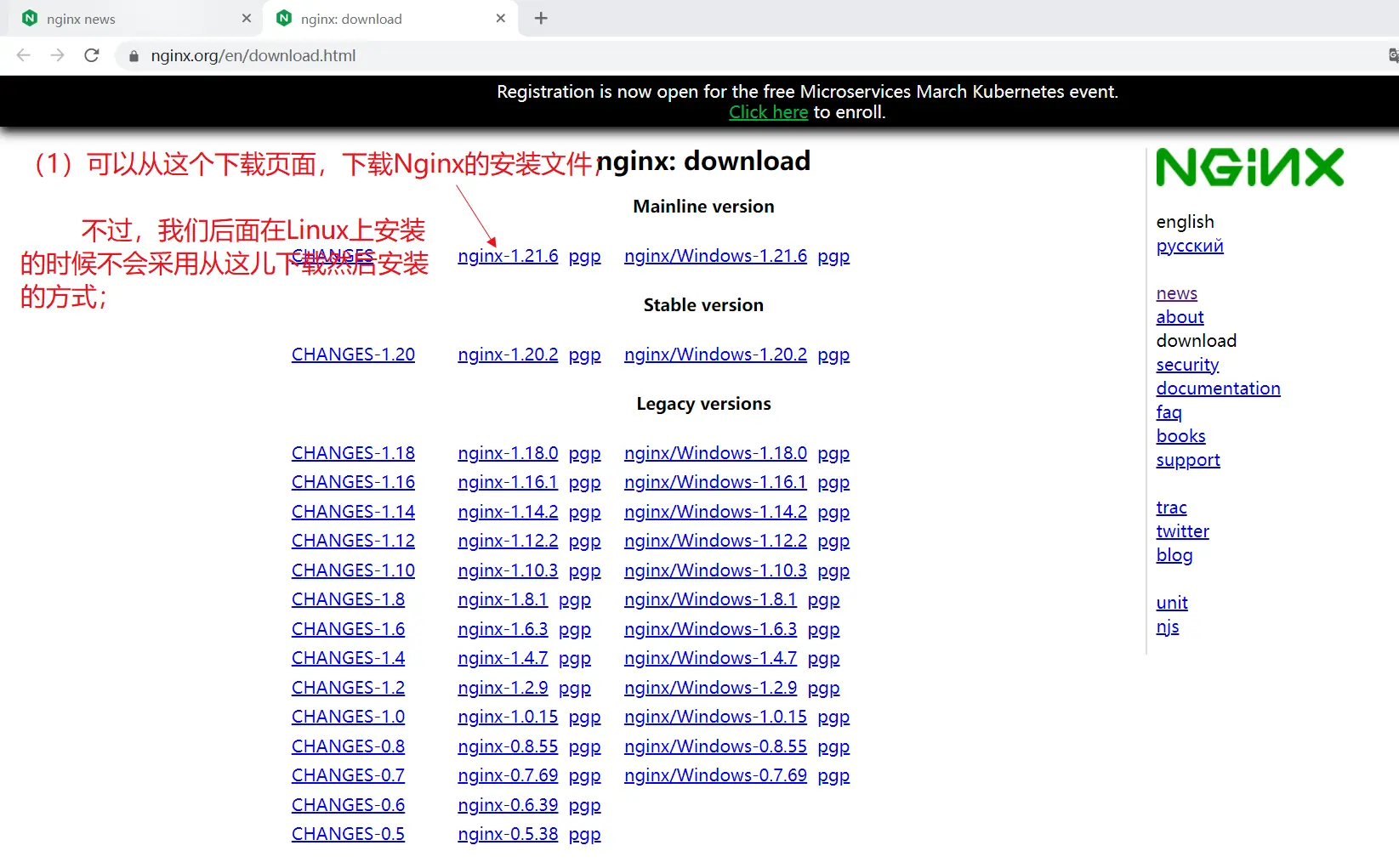Download nginx-1.12.2 source

pyautogui.click(x=508, y=541)
